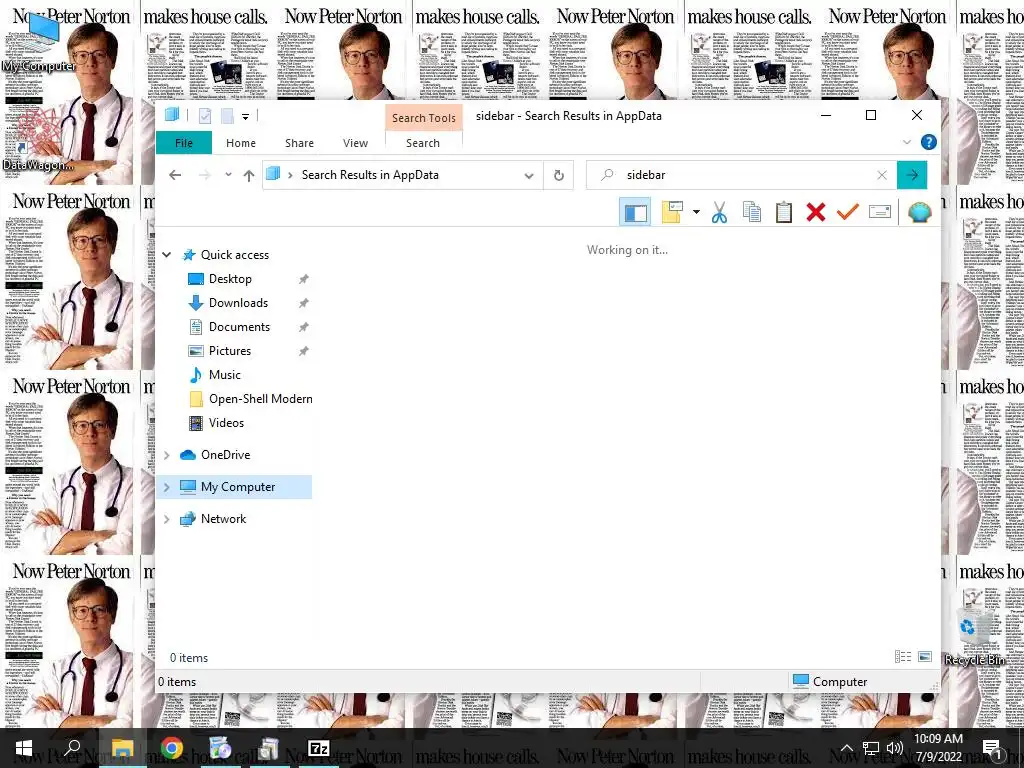The image size is (1024, 768).
Task: Open the DataWagon desktop shortcut
Action: coord(38,140)
